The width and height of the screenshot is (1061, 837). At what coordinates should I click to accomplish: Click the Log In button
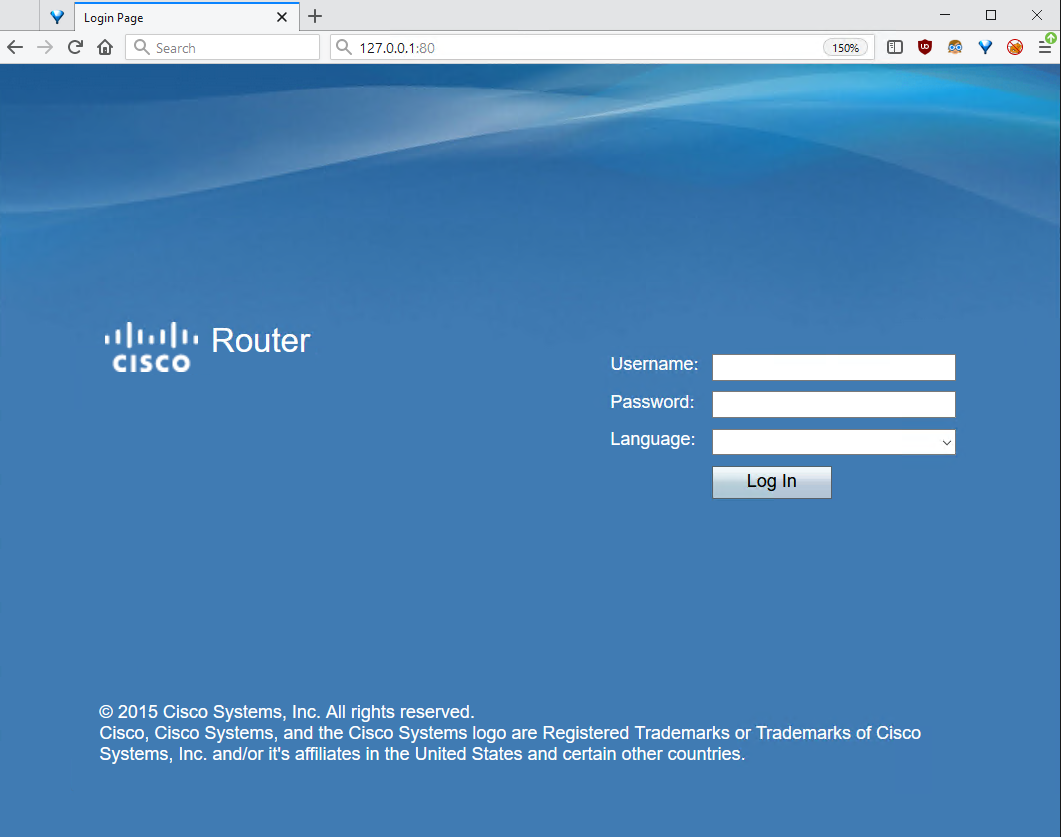click(x=771, y=482)
